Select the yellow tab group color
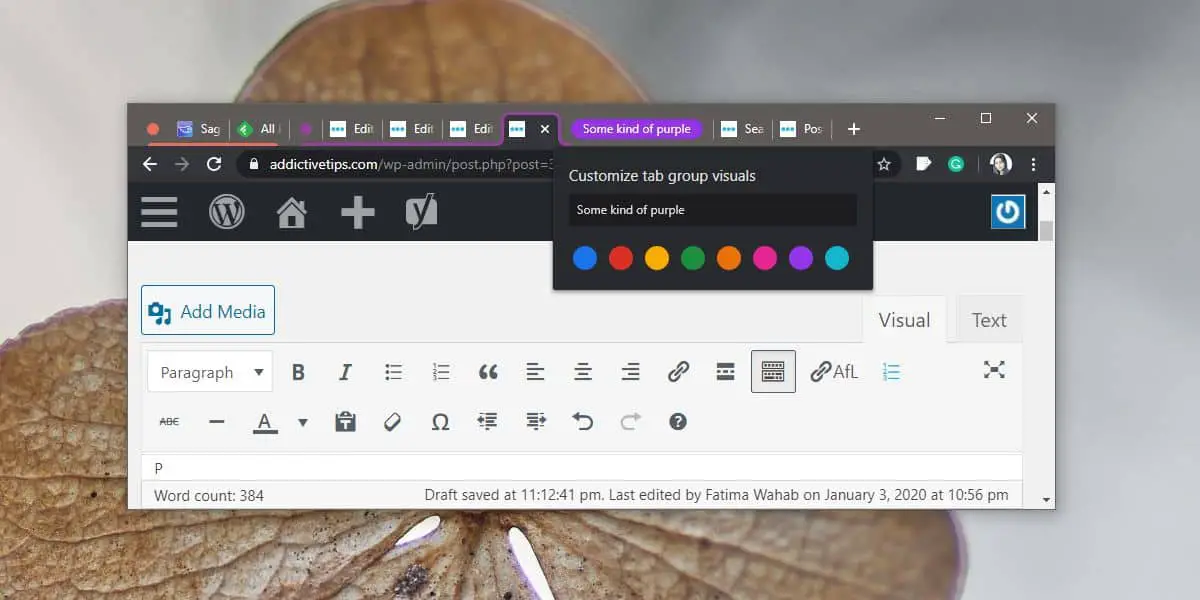 pyautogui.click(x=657, y=258)
